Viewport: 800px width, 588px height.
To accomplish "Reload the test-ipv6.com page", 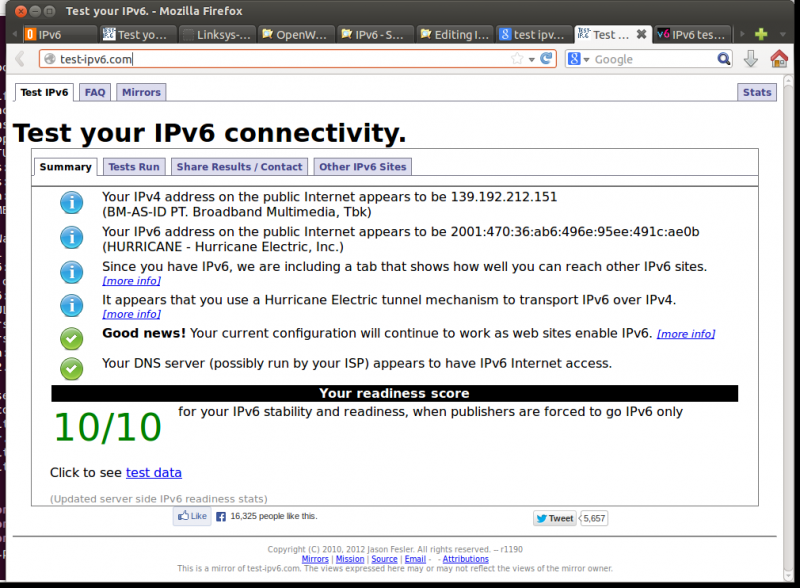I will [545, 58].
